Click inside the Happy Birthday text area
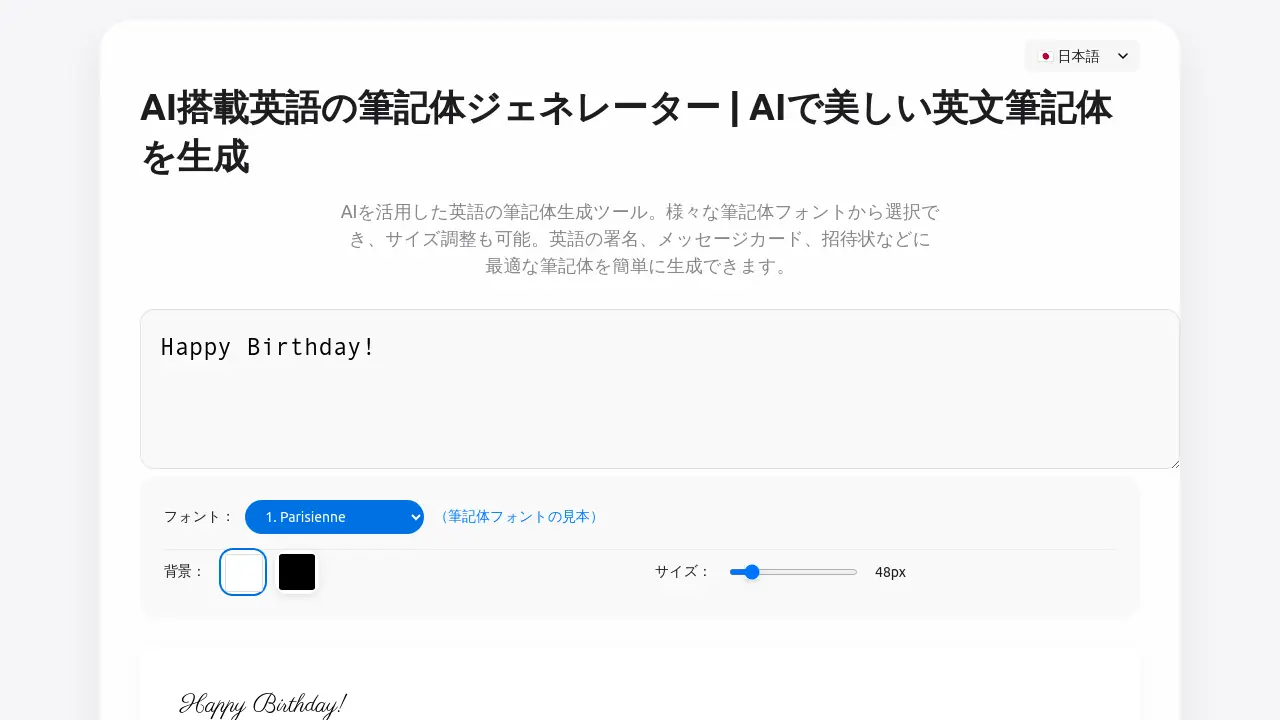 coord(660,400)
